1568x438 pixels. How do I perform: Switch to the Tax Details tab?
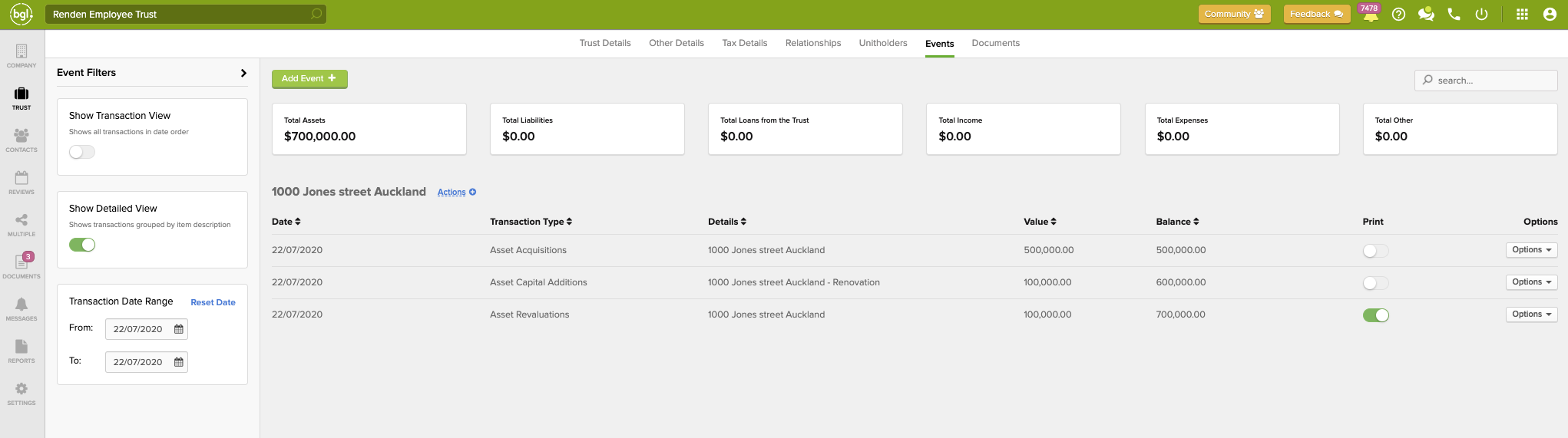click(744, 43)
